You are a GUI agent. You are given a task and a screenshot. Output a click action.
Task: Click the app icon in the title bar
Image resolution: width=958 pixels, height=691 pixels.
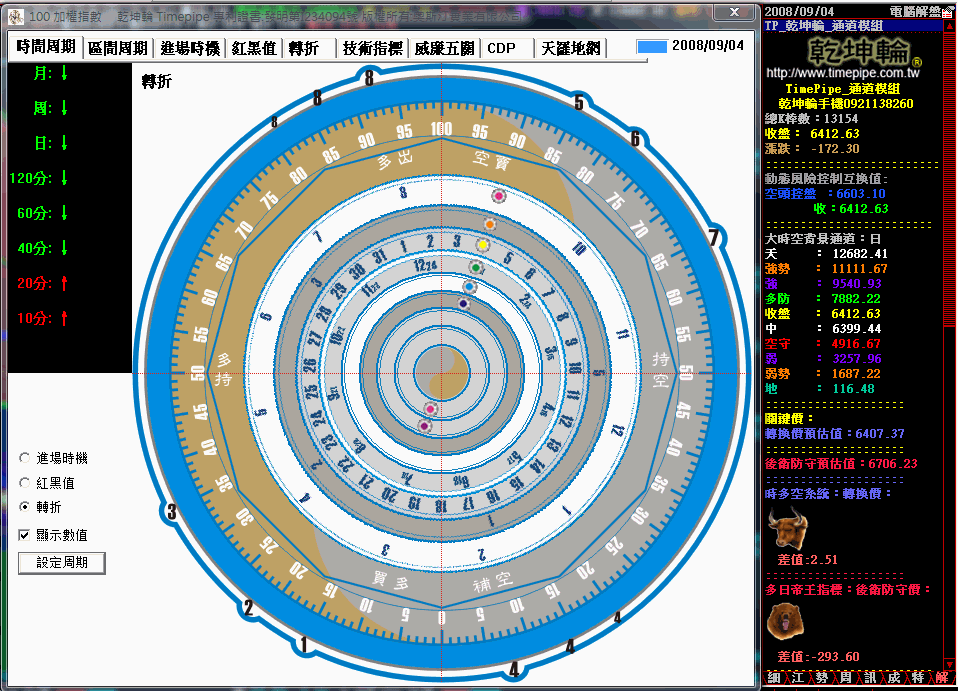pyautogui.click(x=16, y=16)
